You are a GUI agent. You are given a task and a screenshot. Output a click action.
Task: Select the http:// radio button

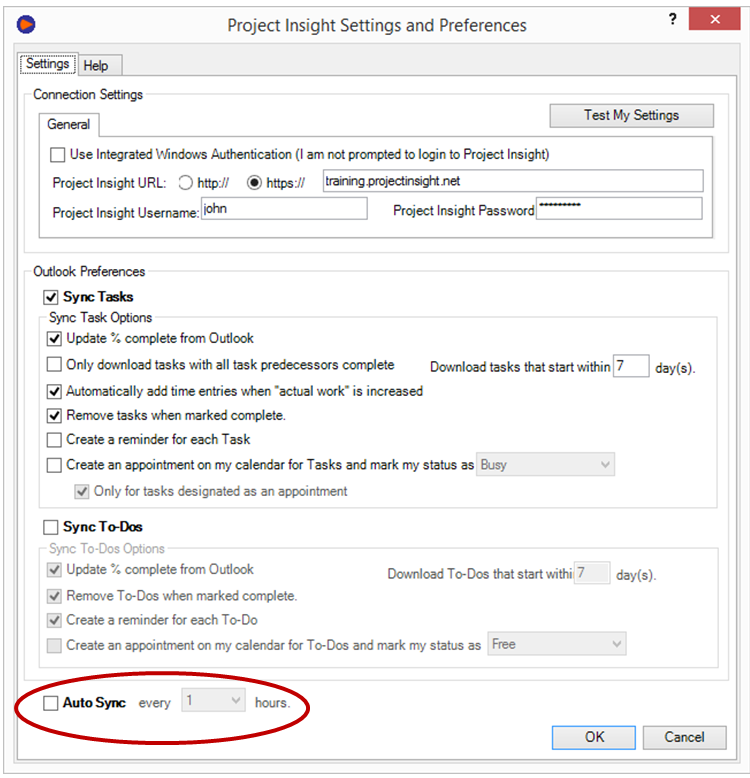tap(186, 183)
